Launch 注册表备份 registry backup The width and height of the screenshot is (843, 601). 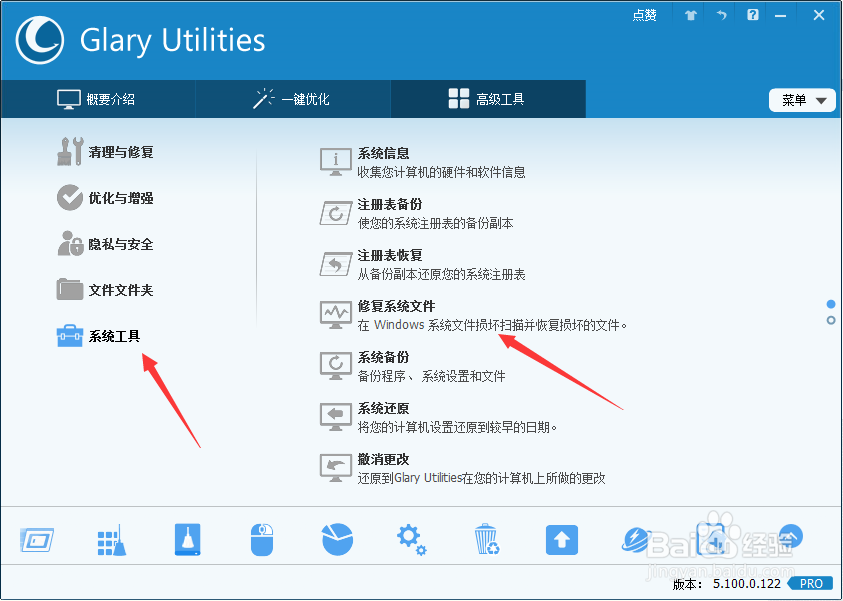pos(417,213)
